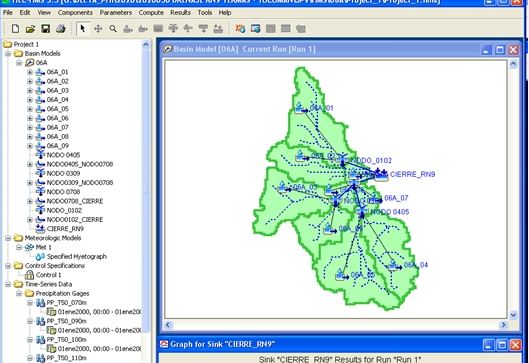
Task: Click Basin Model map scroll-left arrow
Action: [x=168, y=325]
